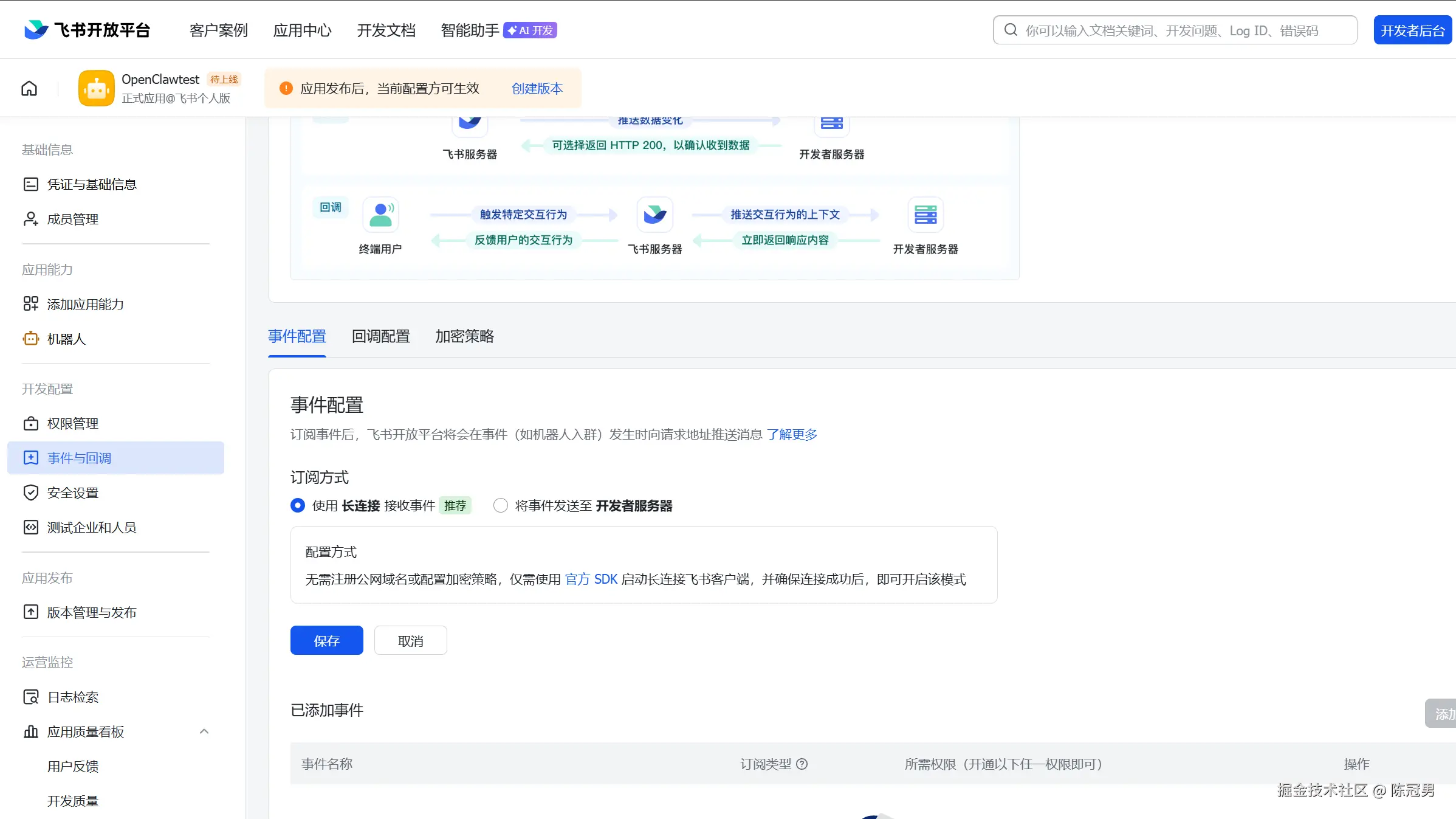This screenshot has width=1456, height=819.
Task: Open 安全设置 security settings
Action: point(73,492)
